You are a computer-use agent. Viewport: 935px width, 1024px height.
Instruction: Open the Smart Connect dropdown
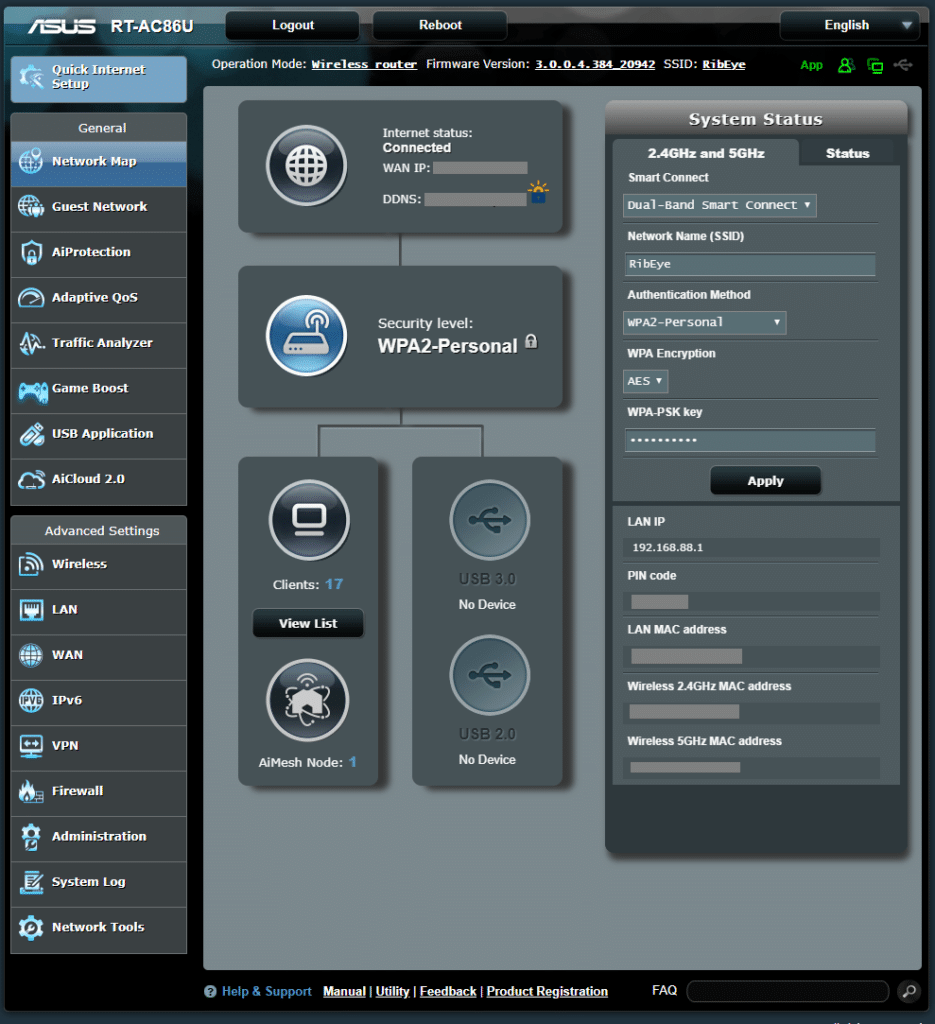coord(719,205)
